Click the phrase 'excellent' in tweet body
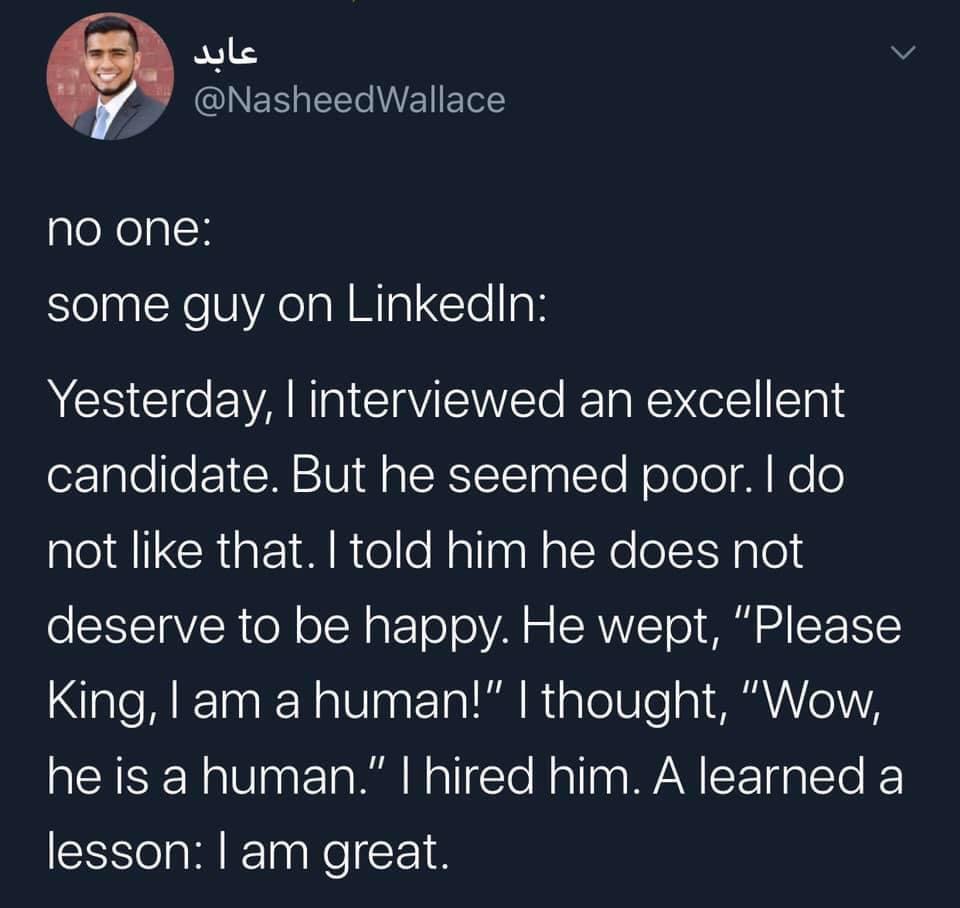The height and width of the screenshot is (908, 960). pyautogui.click(x=746, y=400)
